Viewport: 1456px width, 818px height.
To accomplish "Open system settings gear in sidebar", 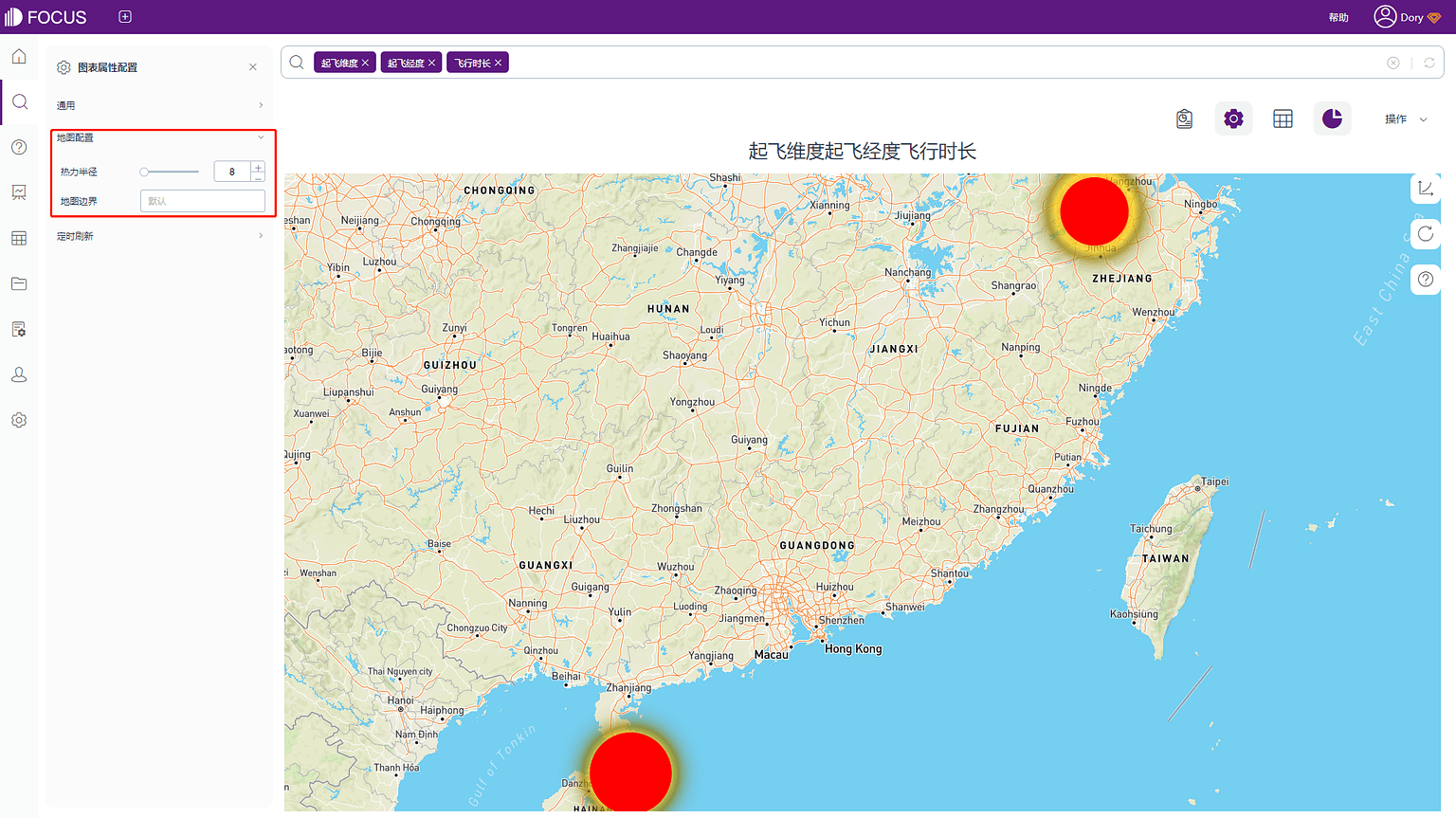I will pyautogui.click(x=19, y=420).
